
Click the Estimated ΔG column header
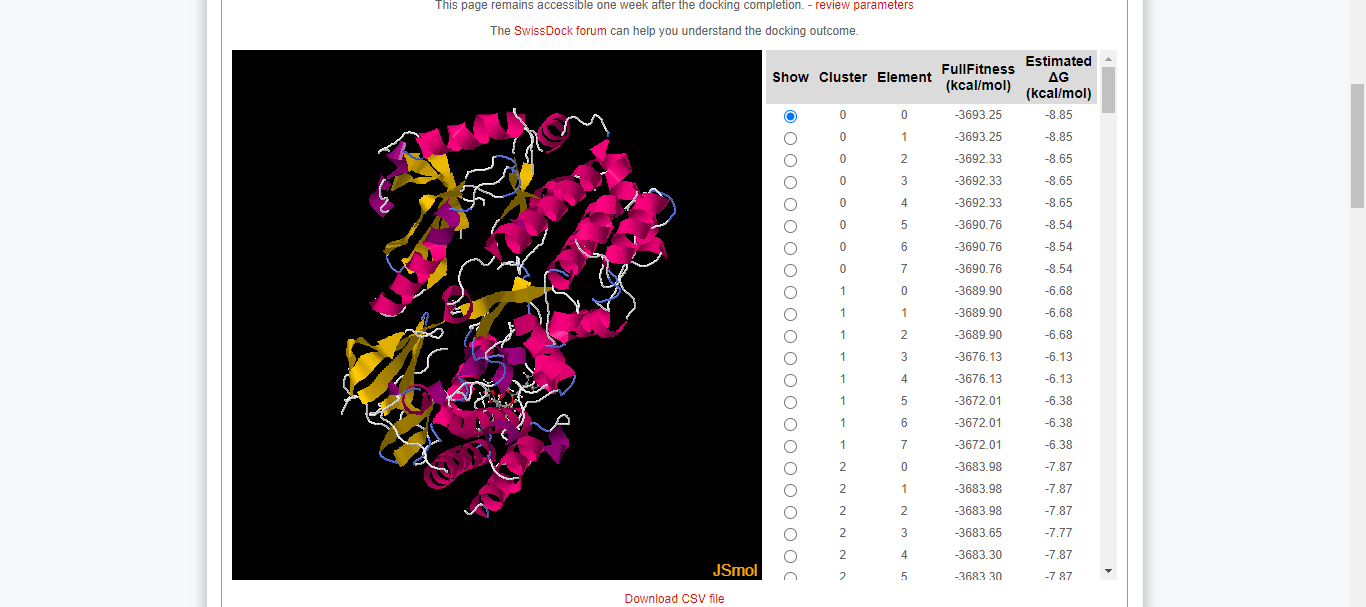pos(1058,77)
